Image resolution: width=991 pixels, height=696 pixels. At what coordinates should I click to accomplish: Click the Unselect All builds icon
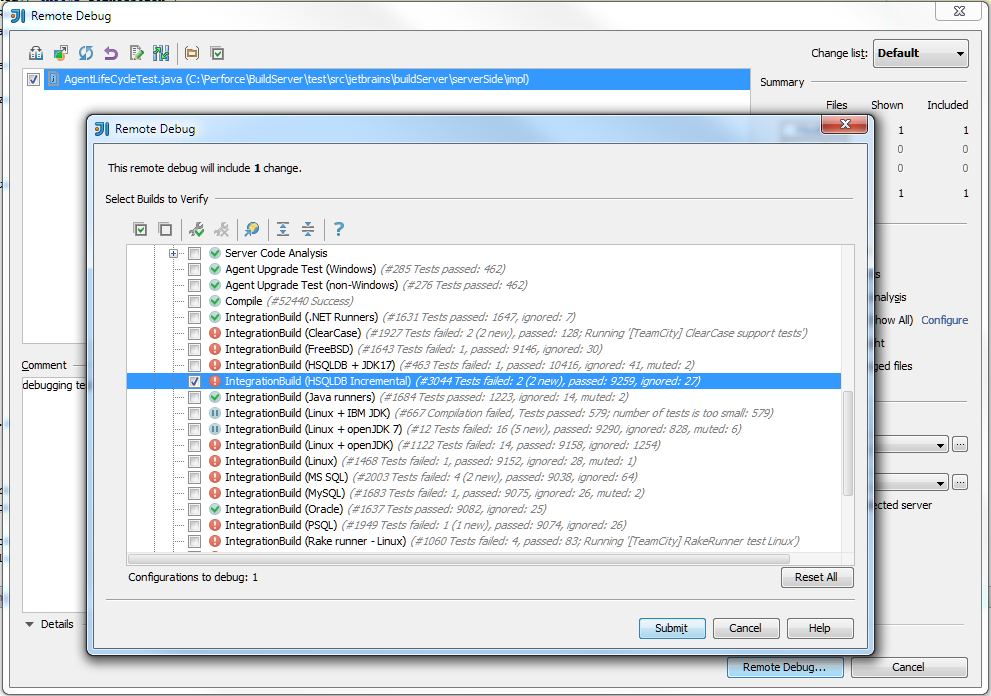pyautogui.click(x=166, y=230)
